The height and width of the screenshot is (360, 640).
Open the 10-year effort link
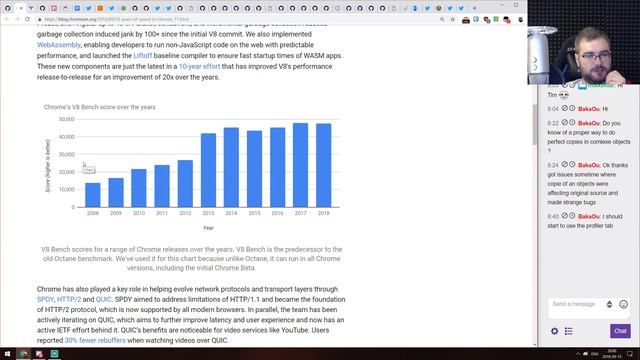pos(199,66)
